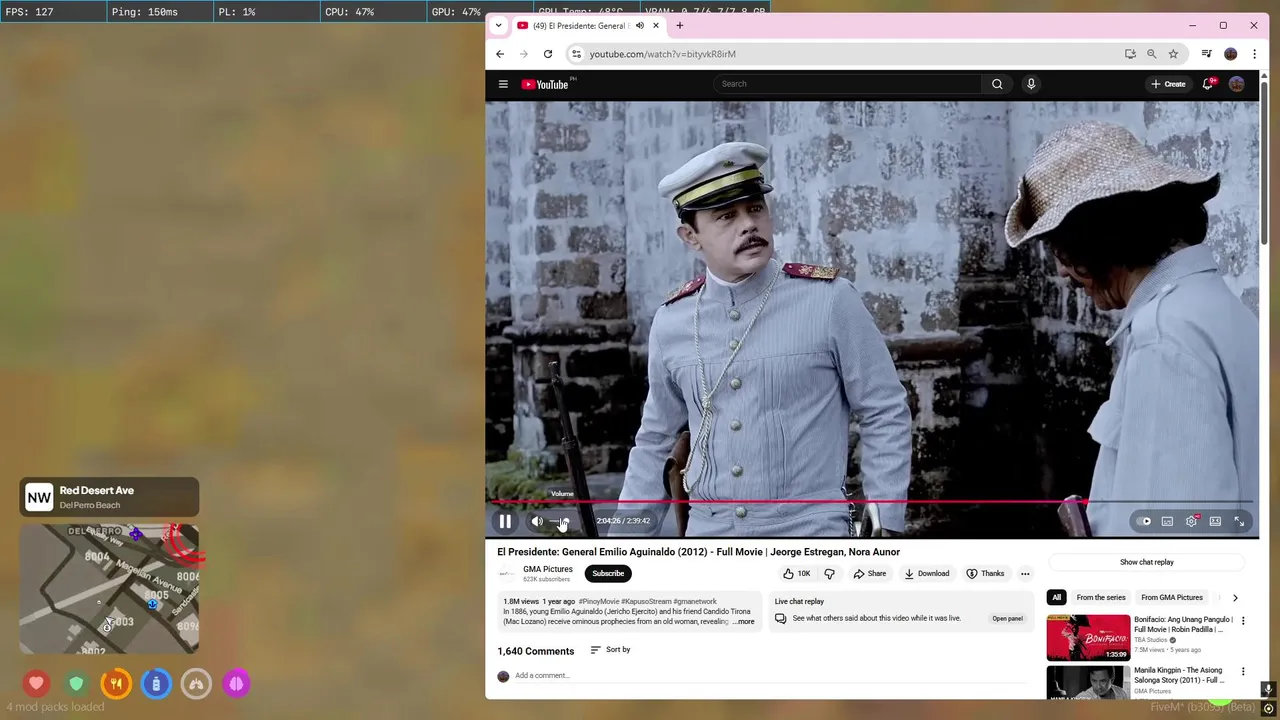Expand the tab search chevron

pyautogui.click(x=498, y=26)
